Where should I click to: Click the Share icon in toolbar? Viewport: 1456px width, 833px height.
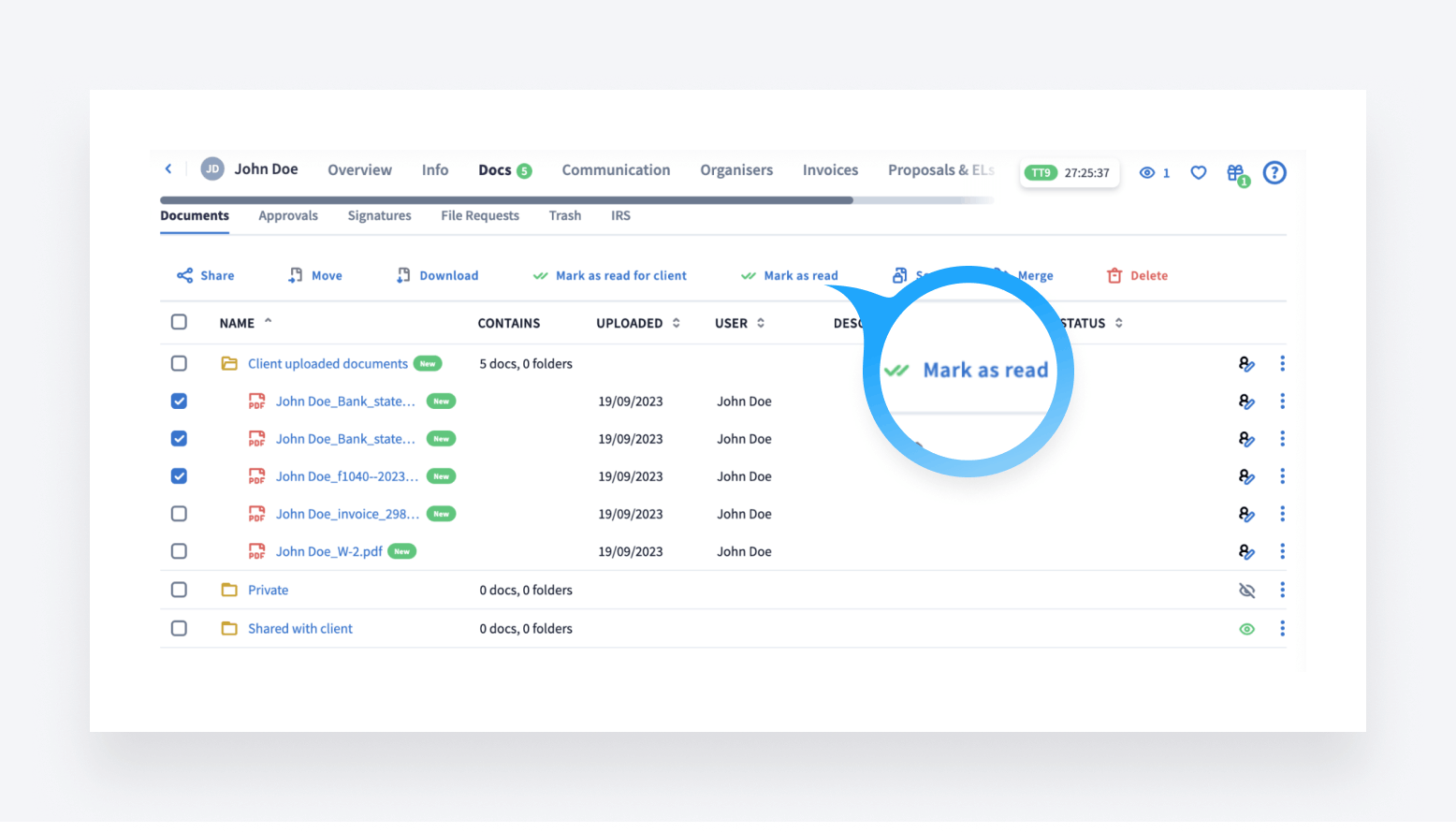pyautogui.click(x=185, y=275)
